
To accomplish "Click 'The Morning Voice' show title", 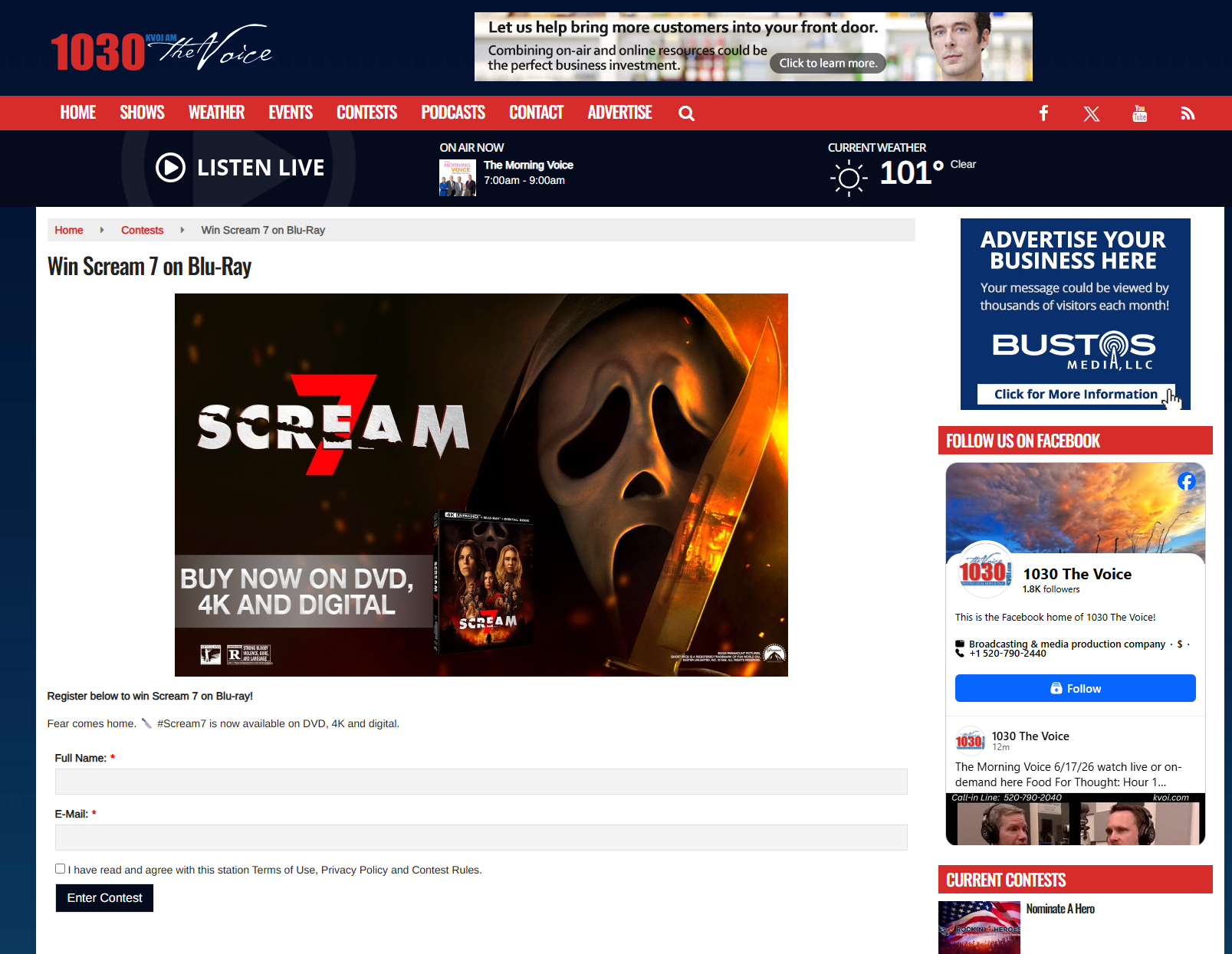I will coord(528,165).
